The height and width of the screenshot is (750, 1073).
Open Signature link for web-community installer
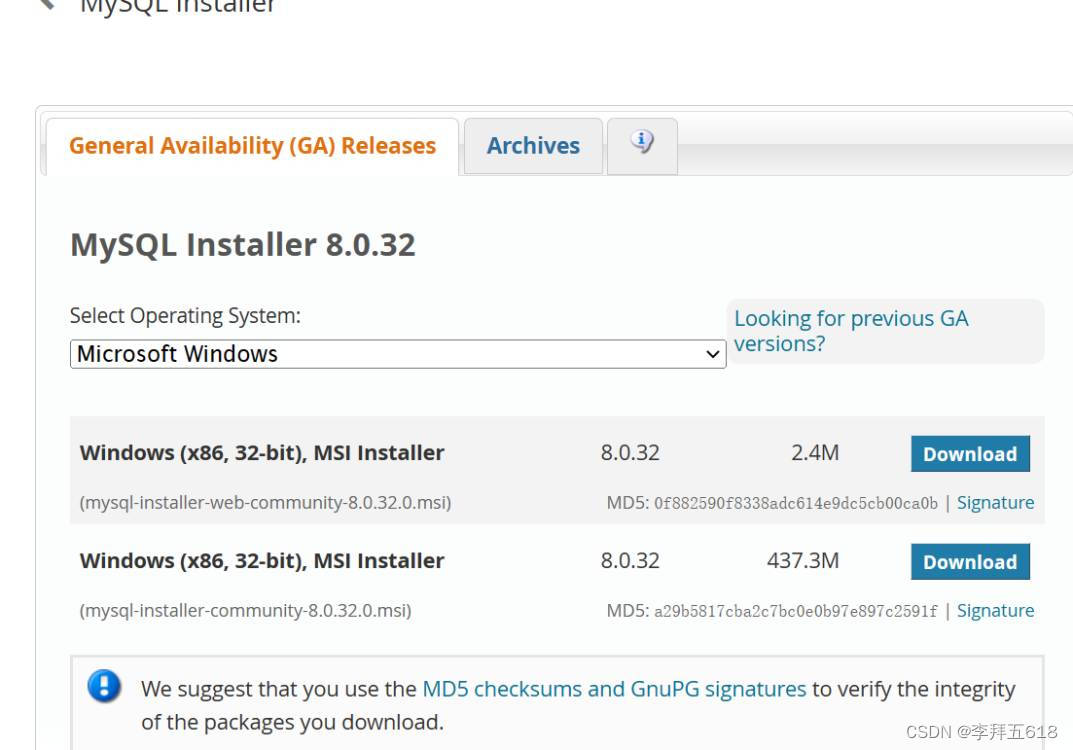995,502
